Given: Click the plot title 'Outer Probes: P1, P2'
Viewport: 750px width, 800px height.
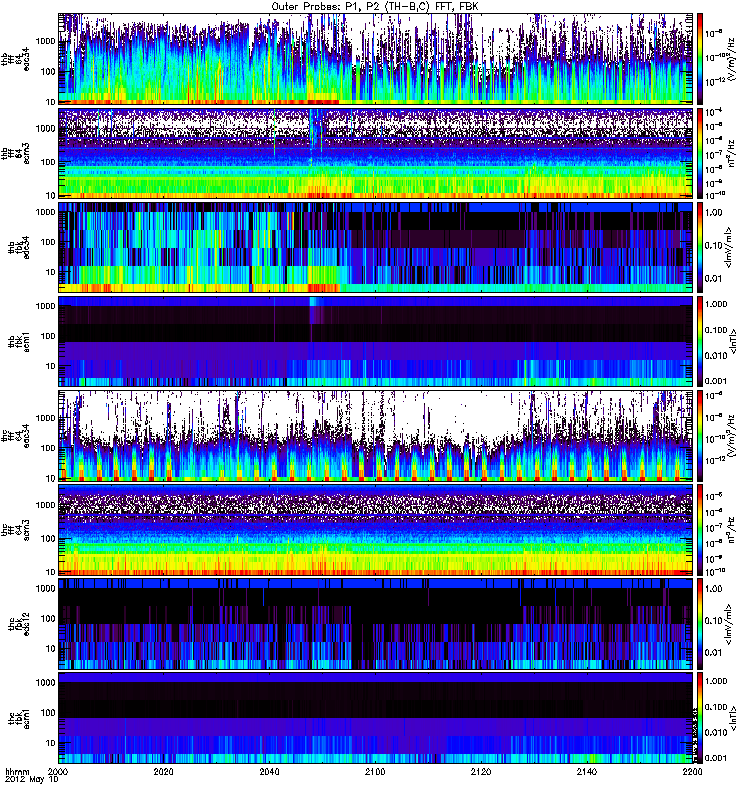Looking at the screenshot, I should click(x=374, y=6).
